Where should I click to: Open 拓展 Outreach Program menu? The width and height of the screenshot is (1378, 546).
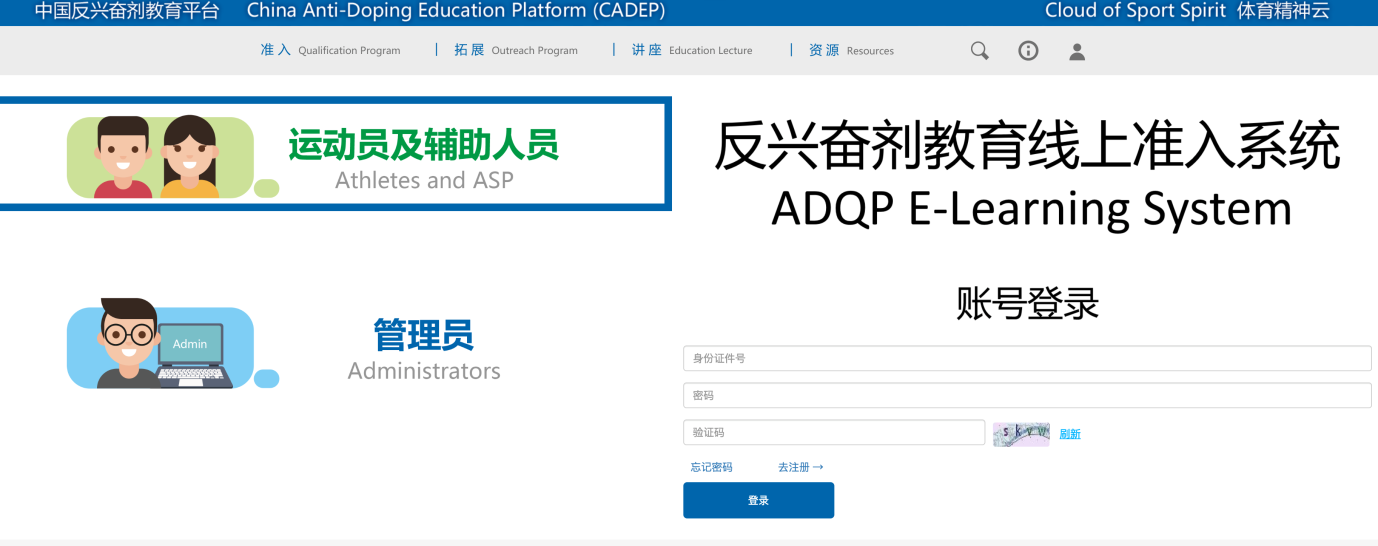[516, 50]
